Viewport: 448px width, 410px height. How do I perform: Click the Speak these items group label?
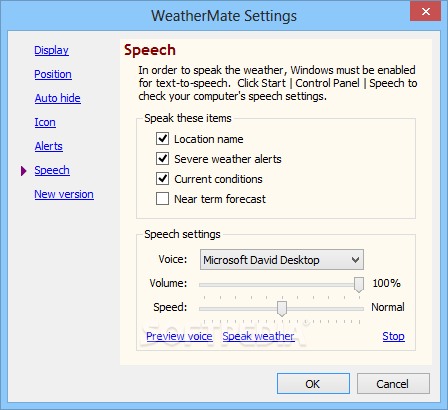(x=188, y=118)
